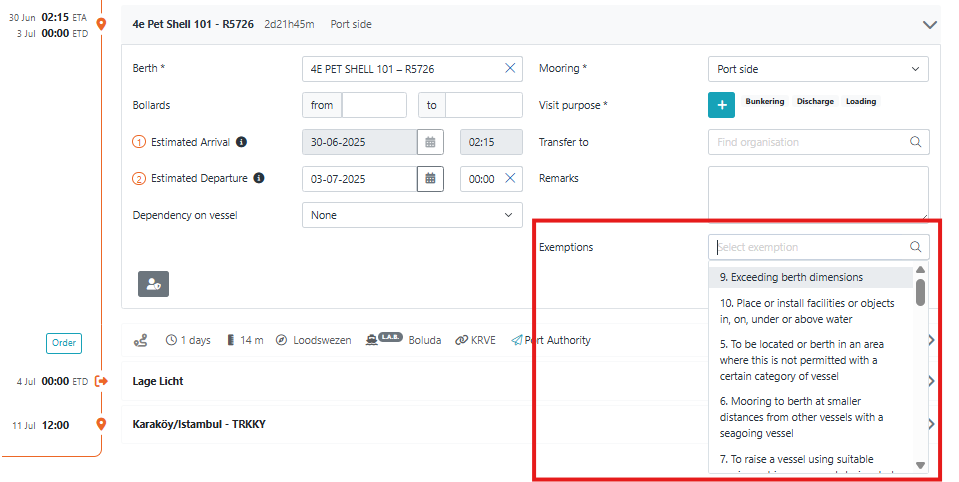Click the Estimated Arrival info icon

242,142
